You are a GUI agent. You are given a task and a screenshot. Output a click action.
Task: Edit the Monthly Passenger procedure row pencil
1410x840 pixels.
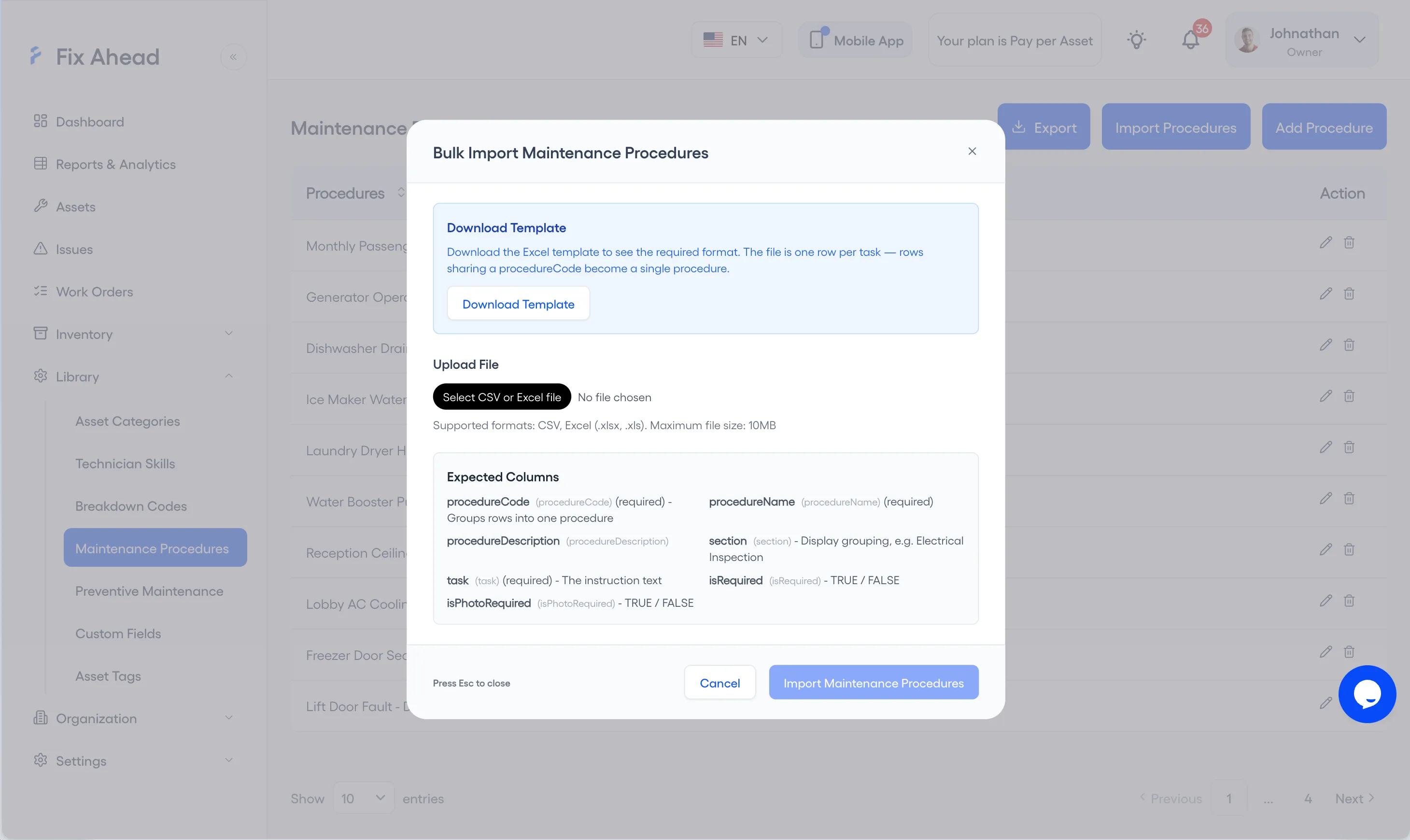pyautogui.click(x=1325, y=242)
